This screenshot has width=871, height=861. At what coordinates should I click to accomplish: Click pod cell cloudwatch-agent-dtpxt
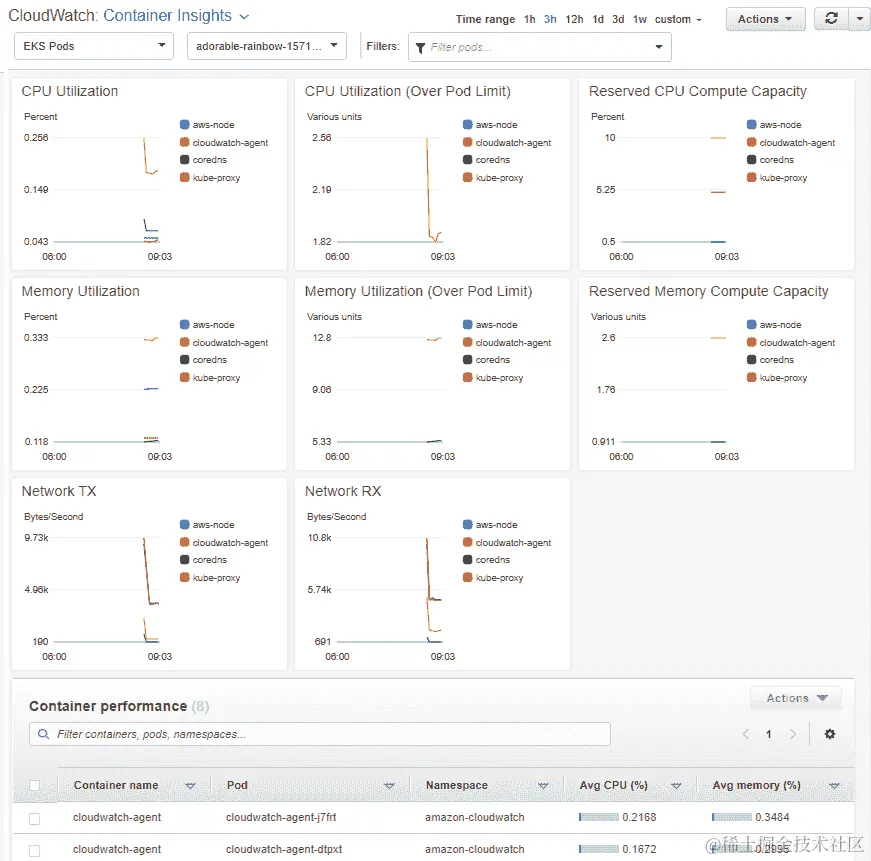tap(284, 849)
